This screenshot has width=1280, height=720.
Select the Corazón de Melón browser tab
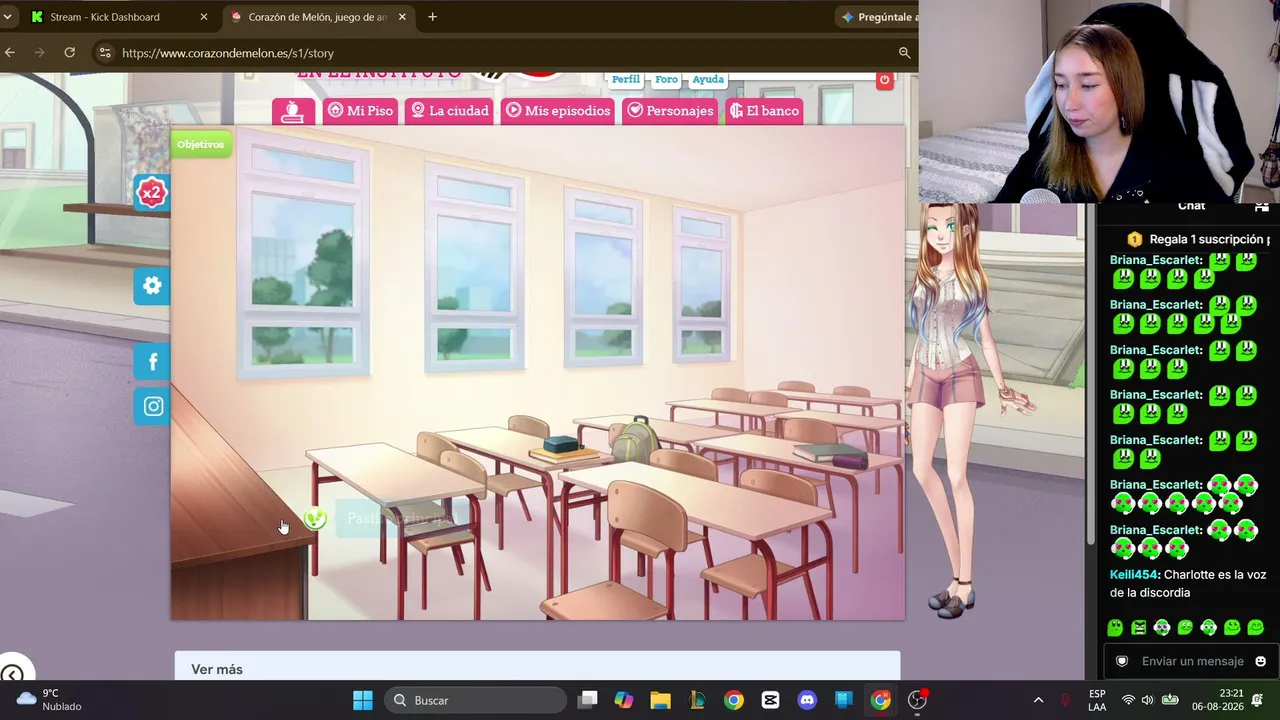tap(318, 17)
